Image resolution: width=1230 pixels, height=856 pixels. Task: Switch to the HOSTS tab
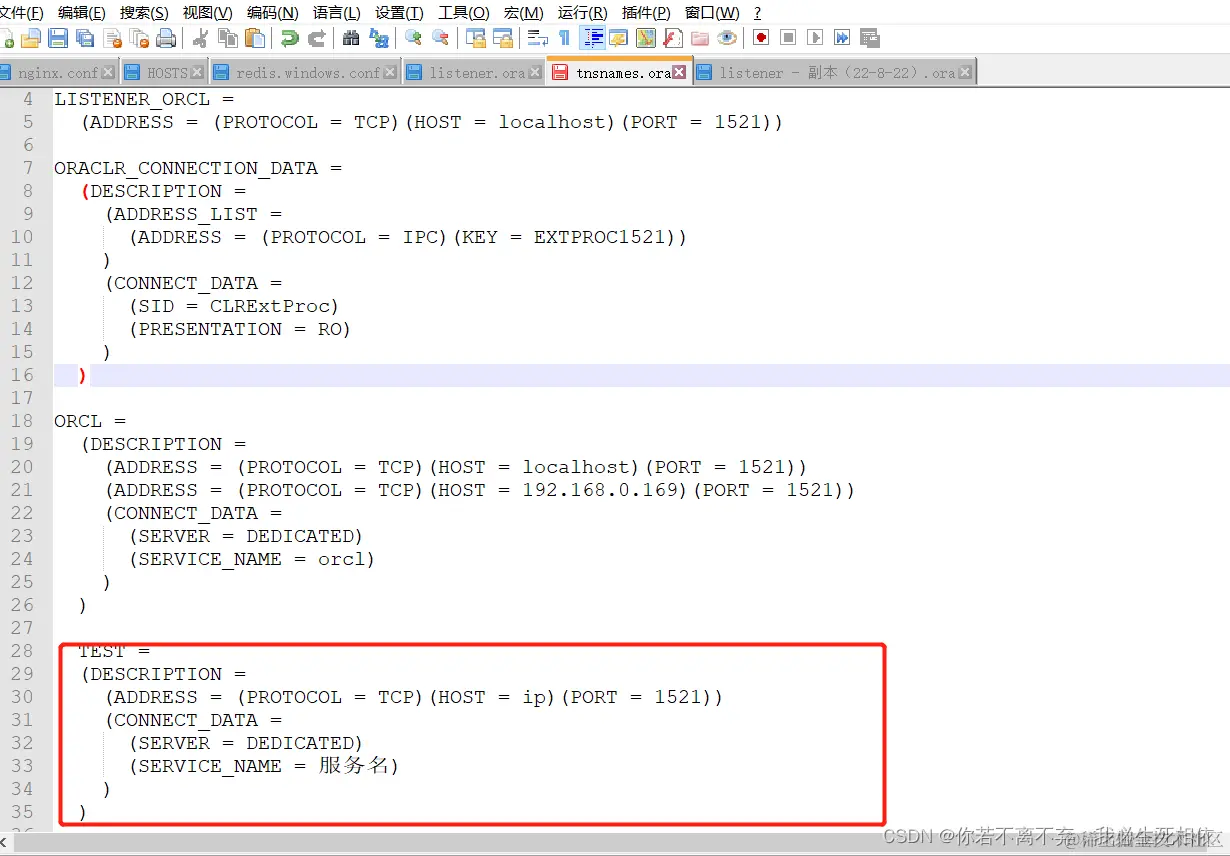pos(164,73)
